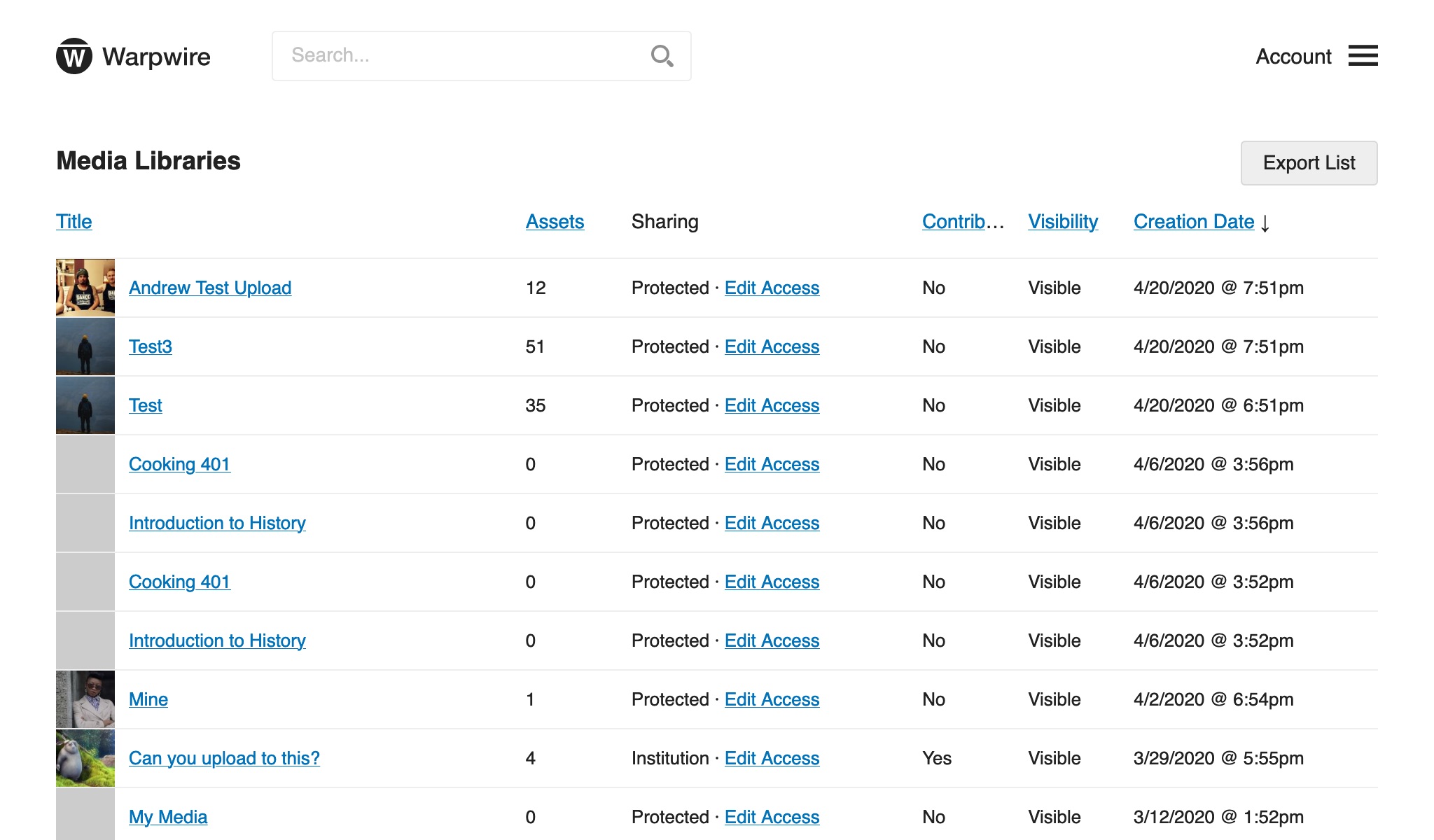Image resolution: width=1434 pixels, height=840 pixels.
Task: Open the My Media library link
Action: pyautogui.click(x=168, y=817)
